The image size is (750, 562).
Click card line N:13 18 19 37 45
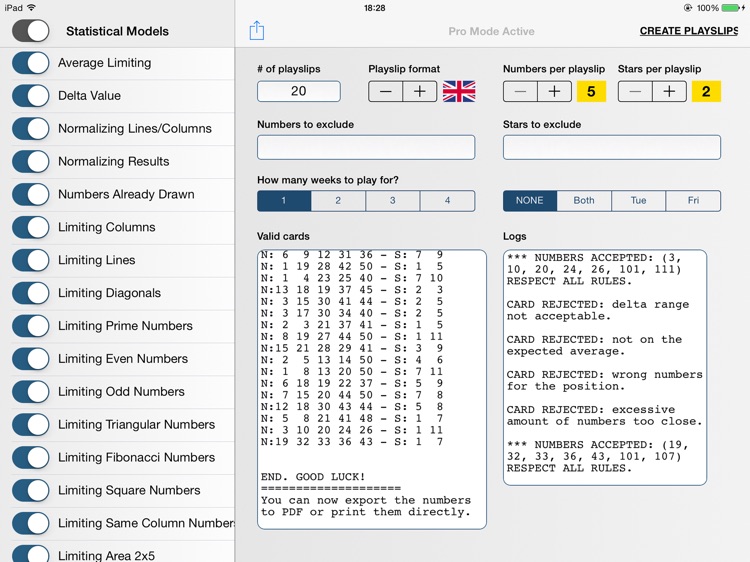352,290
